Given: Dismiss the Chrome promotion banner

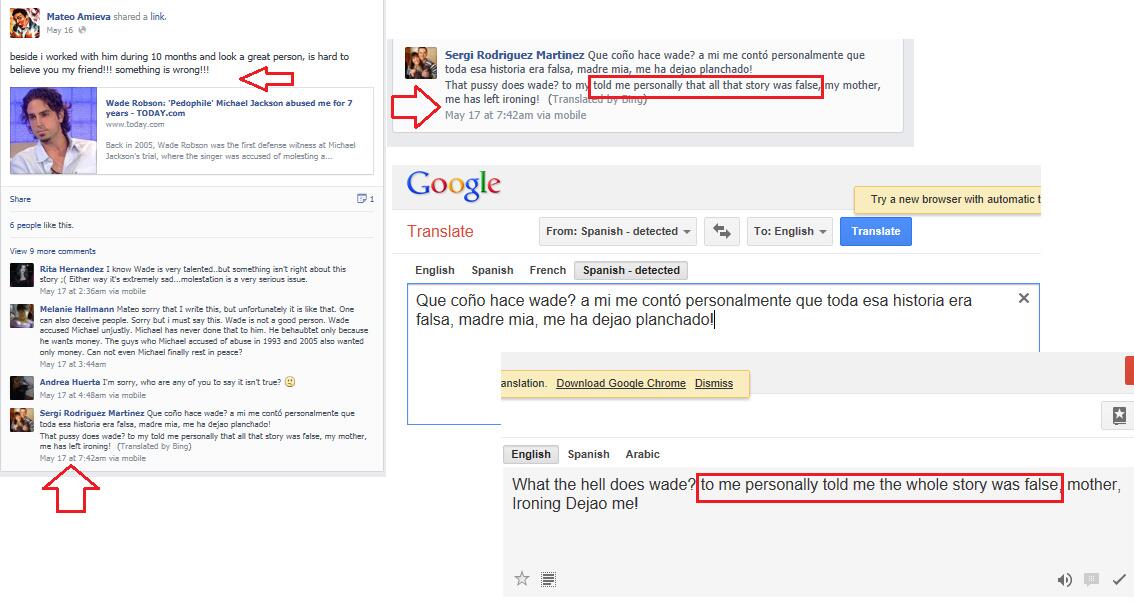Looking at the screenshot, I should pos(714,383).
